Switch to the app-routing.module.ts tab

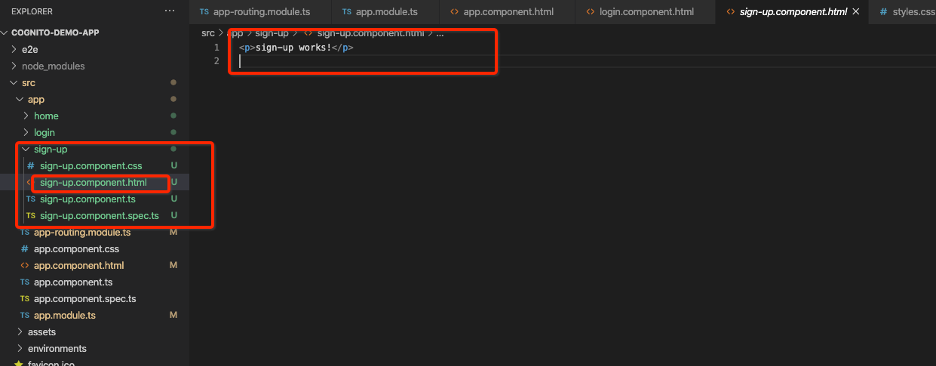pyautogui.click(x=260, y=12)
